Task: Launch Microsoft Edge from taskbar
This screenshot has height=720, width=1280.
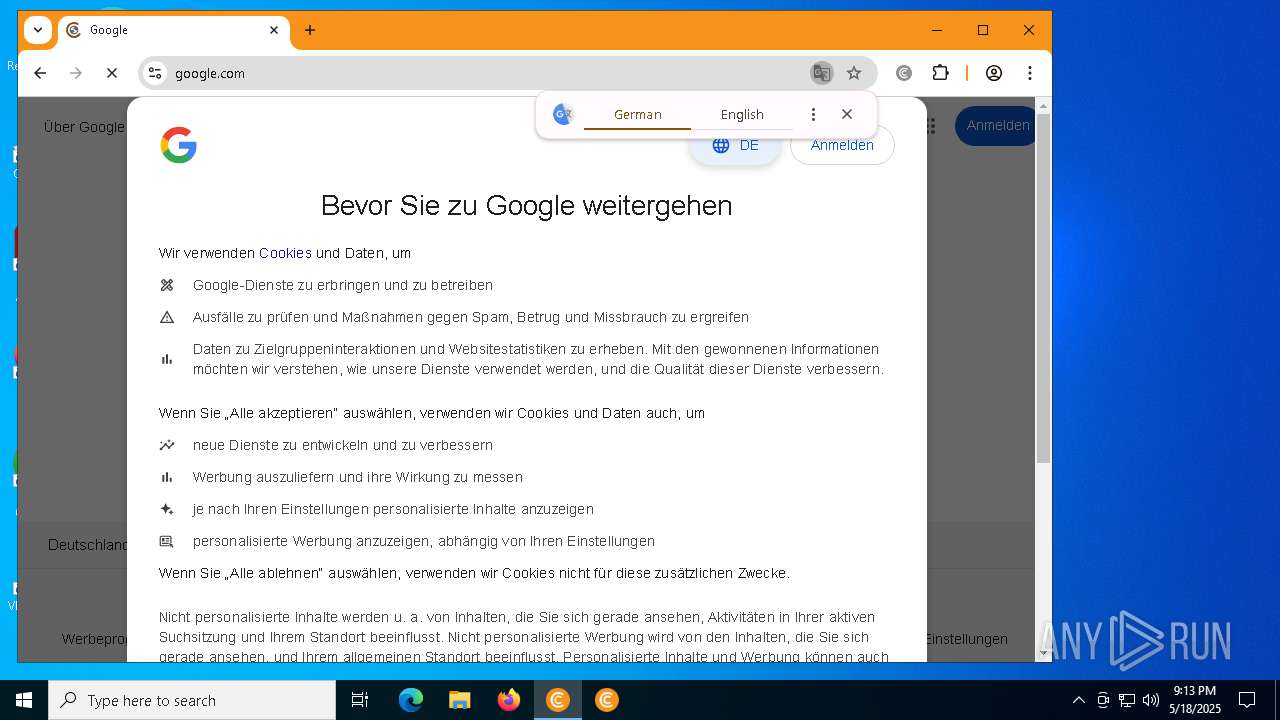Action: (411, 700)
